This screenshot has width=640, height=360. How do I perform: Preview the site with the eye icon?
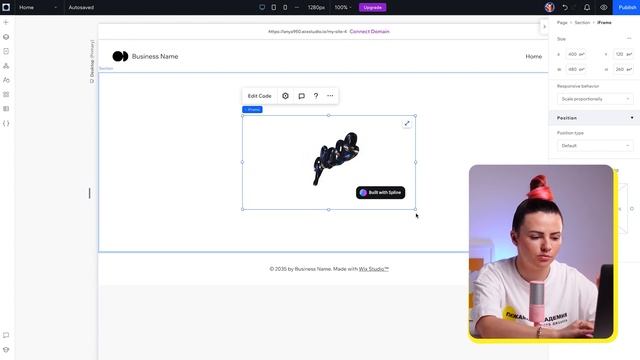(x=603, y=7)
